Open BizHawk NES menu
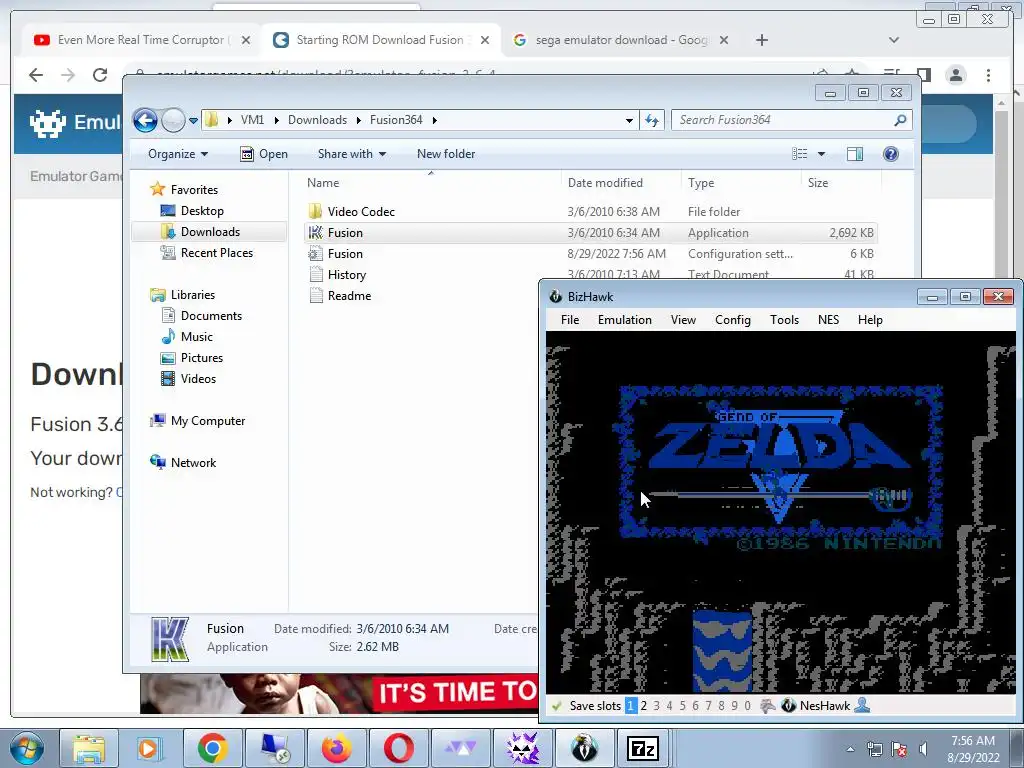 click(x=829, y=320)
